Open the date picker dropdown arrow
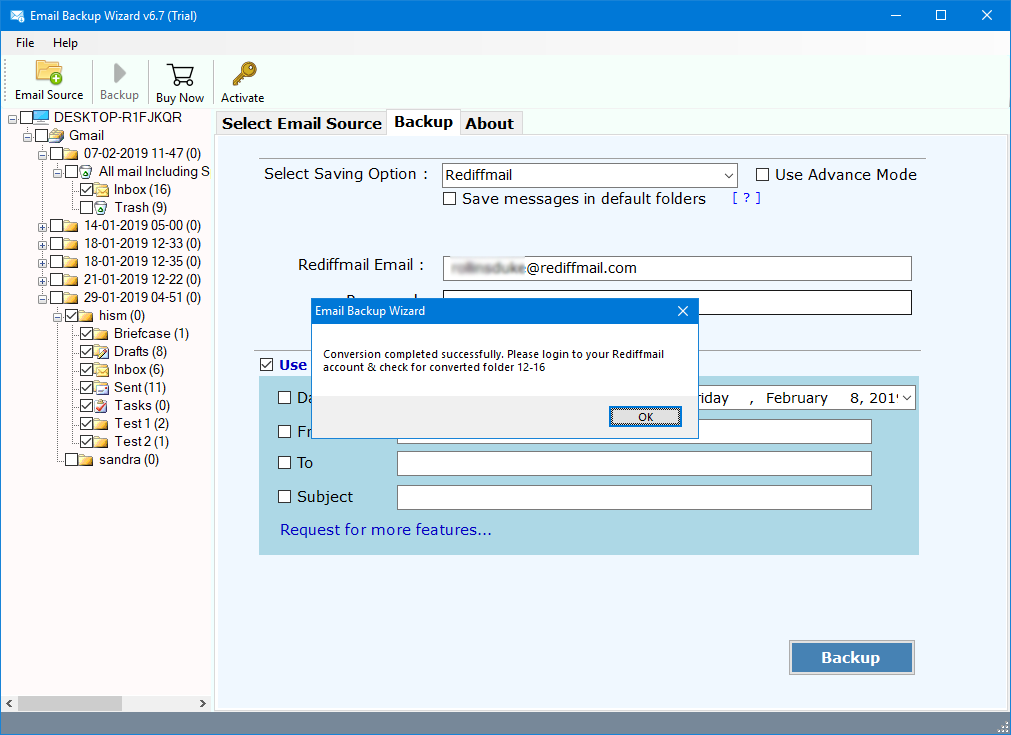 pos(907,398)
